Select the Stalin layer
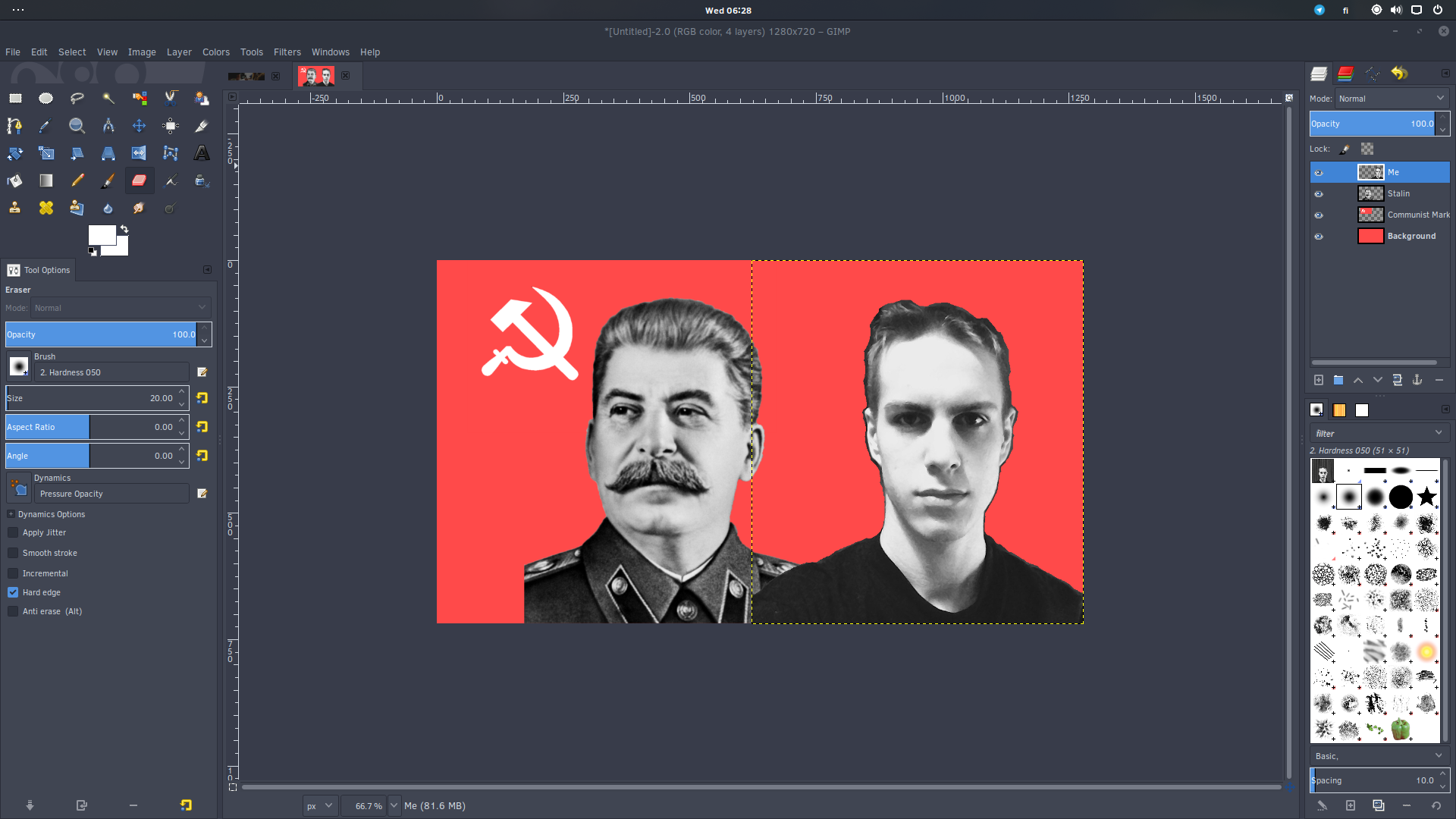Screen dimensions: 1456x819 point(1379,193)
